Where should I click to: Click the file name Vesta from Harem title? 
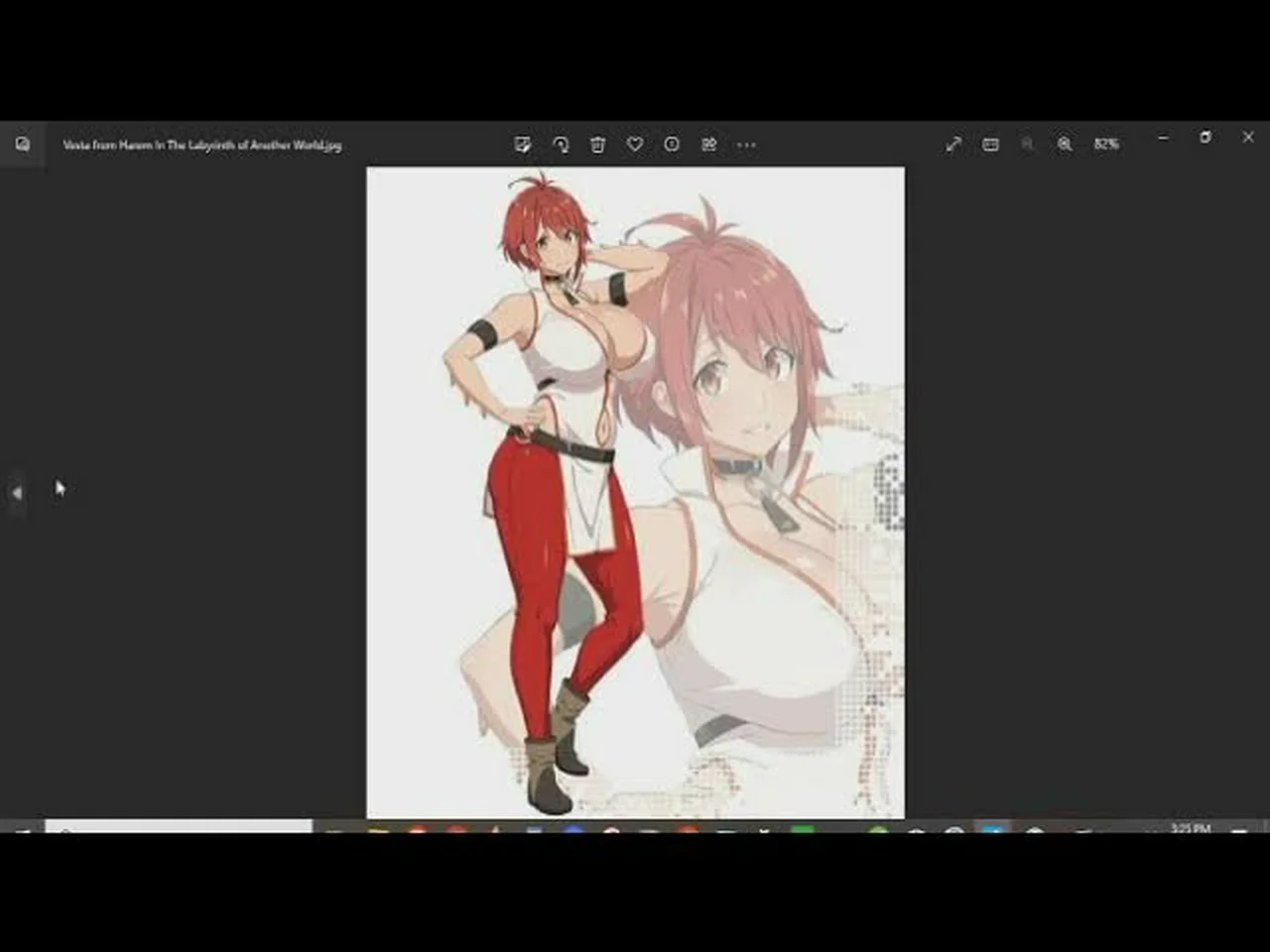[x=202, y=145]
